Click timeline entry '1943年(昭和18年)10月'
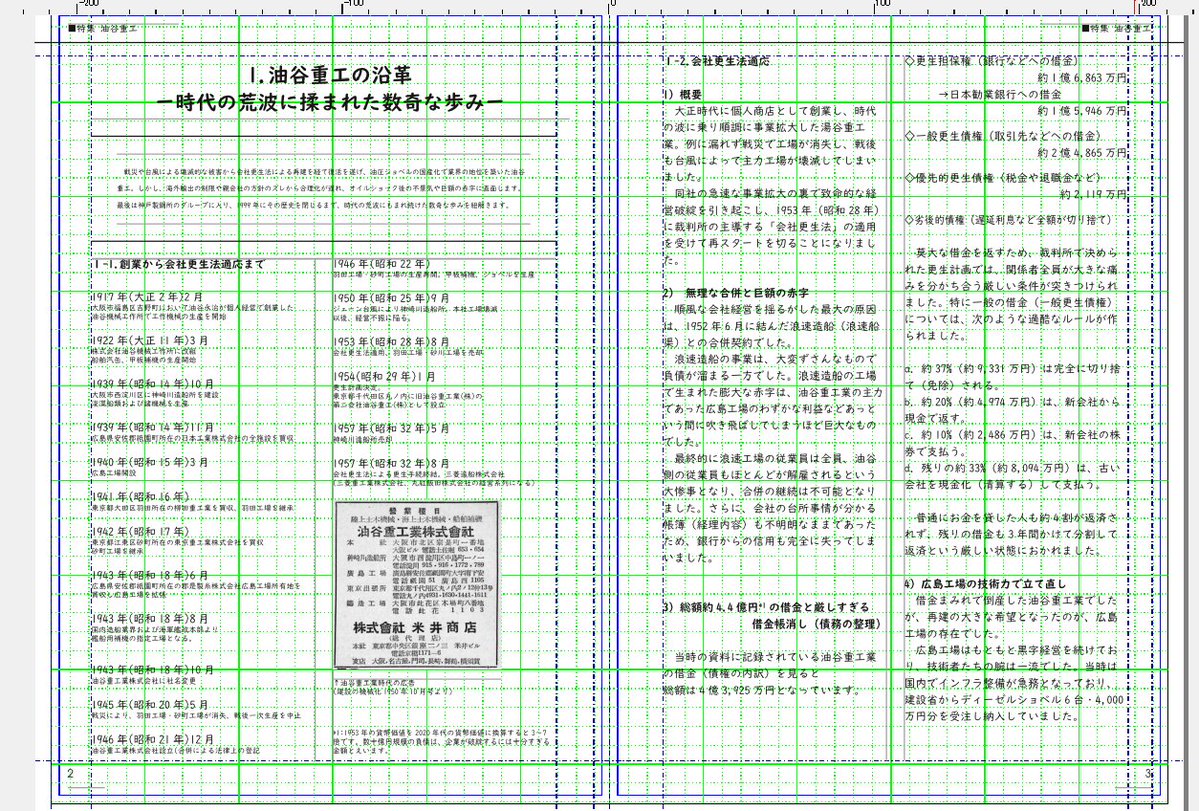1199x811 pixels. 152,670
